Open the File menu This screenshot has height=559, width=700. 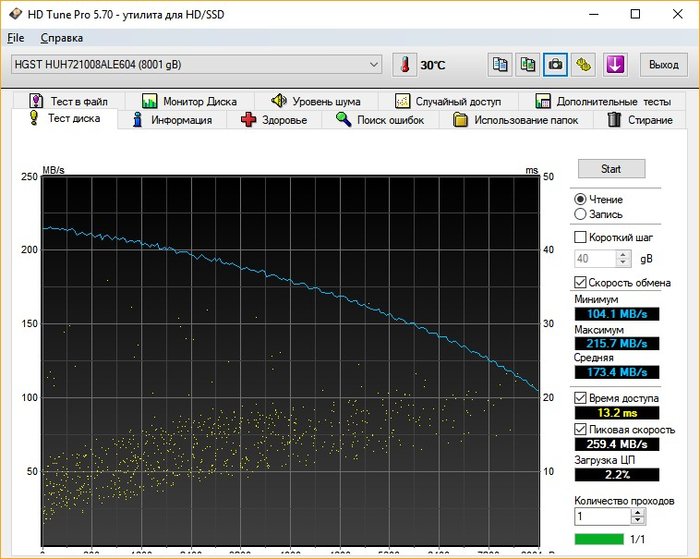[16, 38]
